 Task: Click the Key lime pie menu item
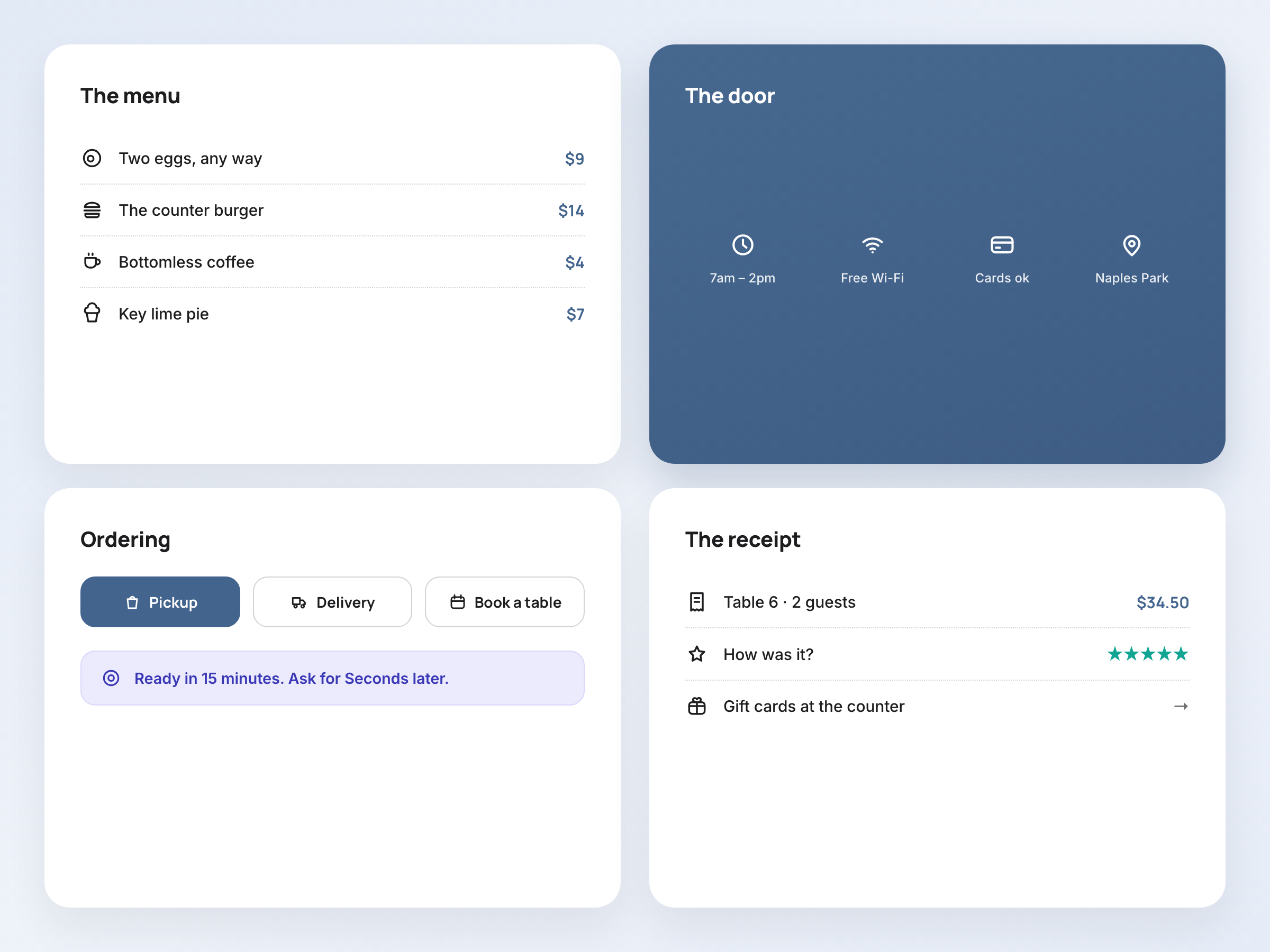pyautogui.click(x=332, y=313)
